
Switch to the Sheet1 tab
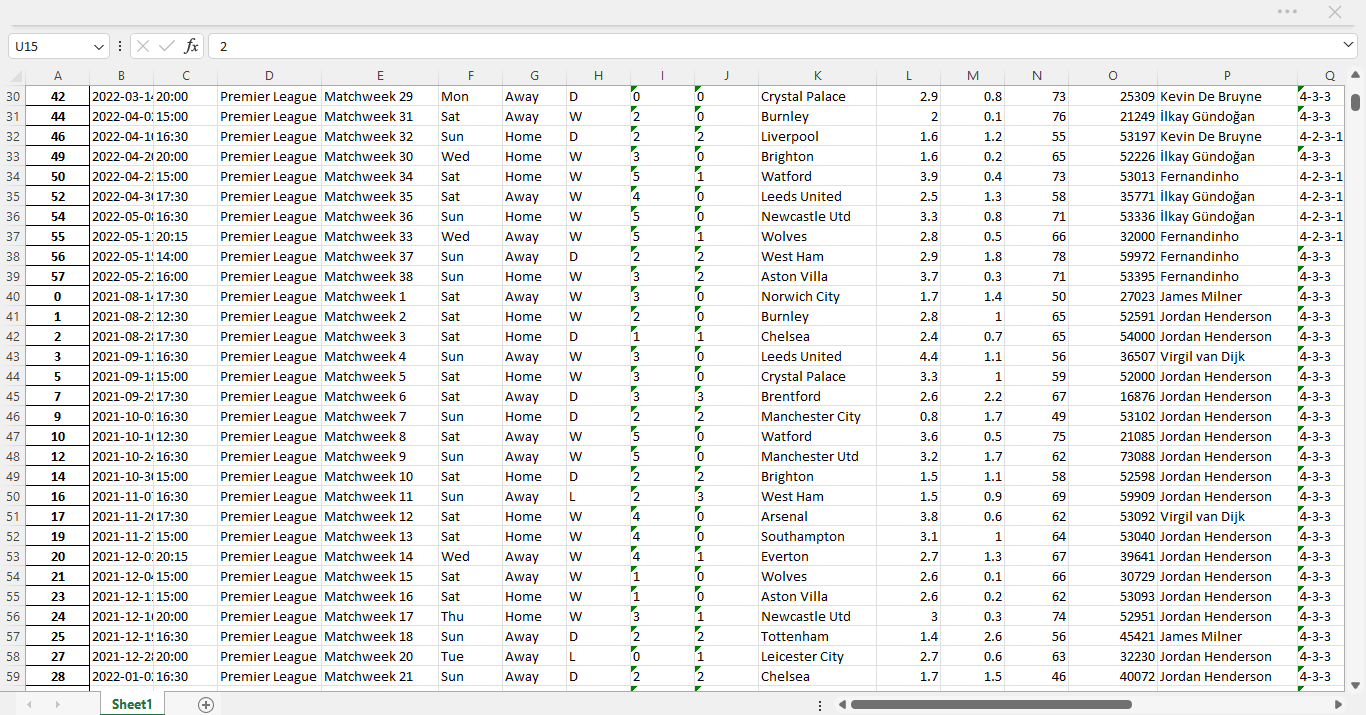pyautogui.click(x=131, y=704)
